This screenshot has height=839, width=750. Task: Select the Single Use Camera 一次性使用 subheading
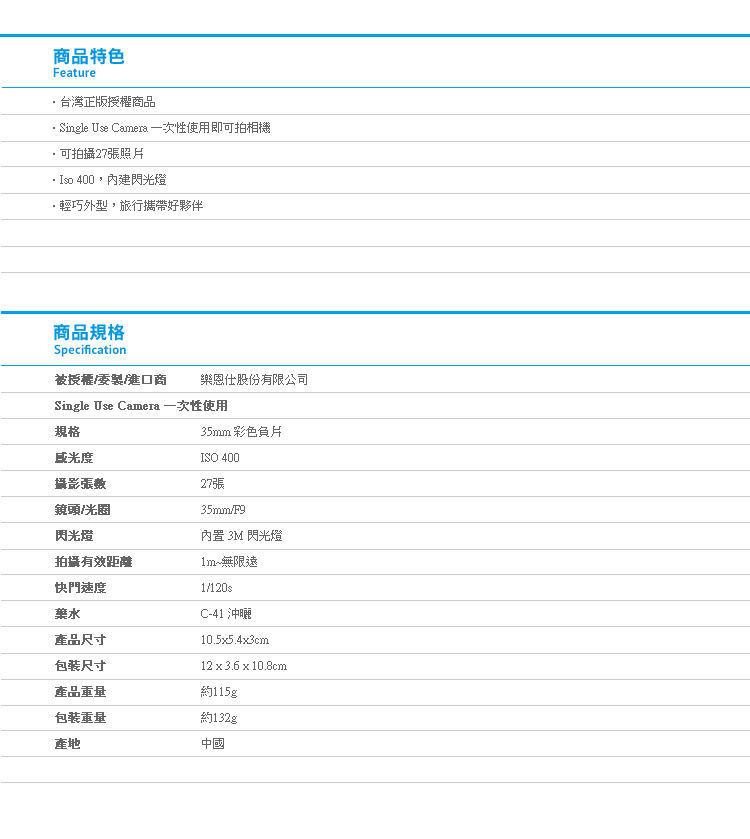[x=141, y=406]
